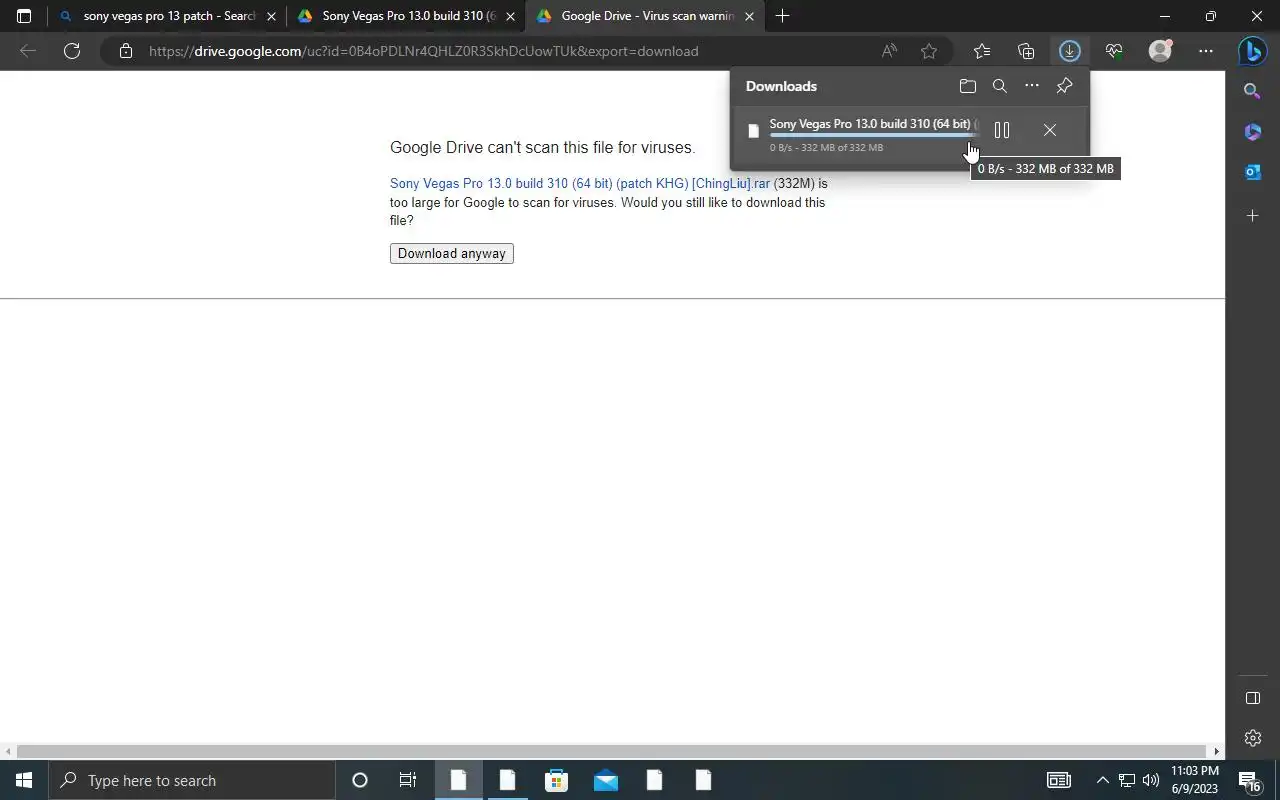Close the Google Drive Virus scan tab

[749, 16]
